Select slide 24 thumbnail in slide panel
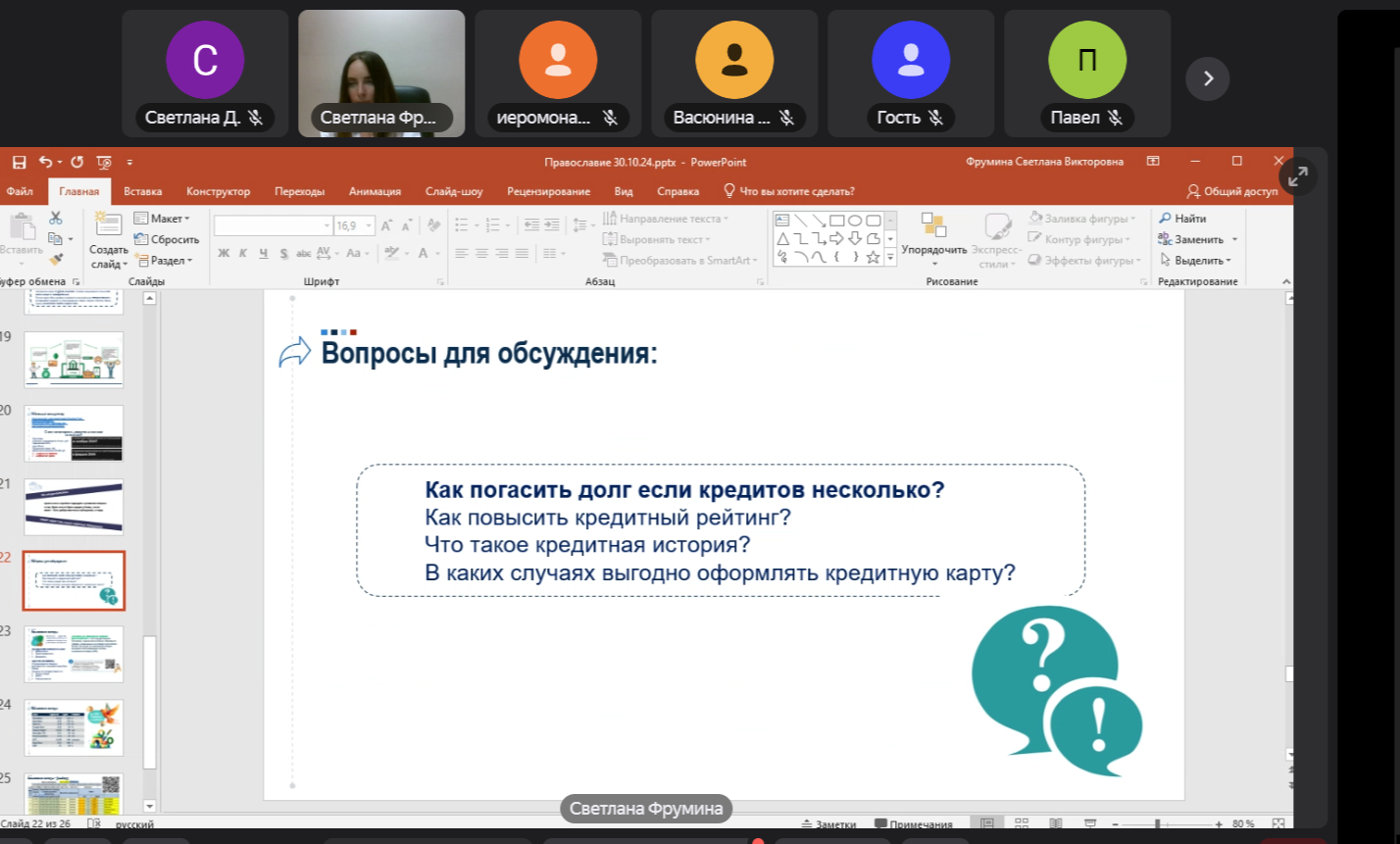The image size is (1400, 844). pyautogui.click(x=74, y=727)
